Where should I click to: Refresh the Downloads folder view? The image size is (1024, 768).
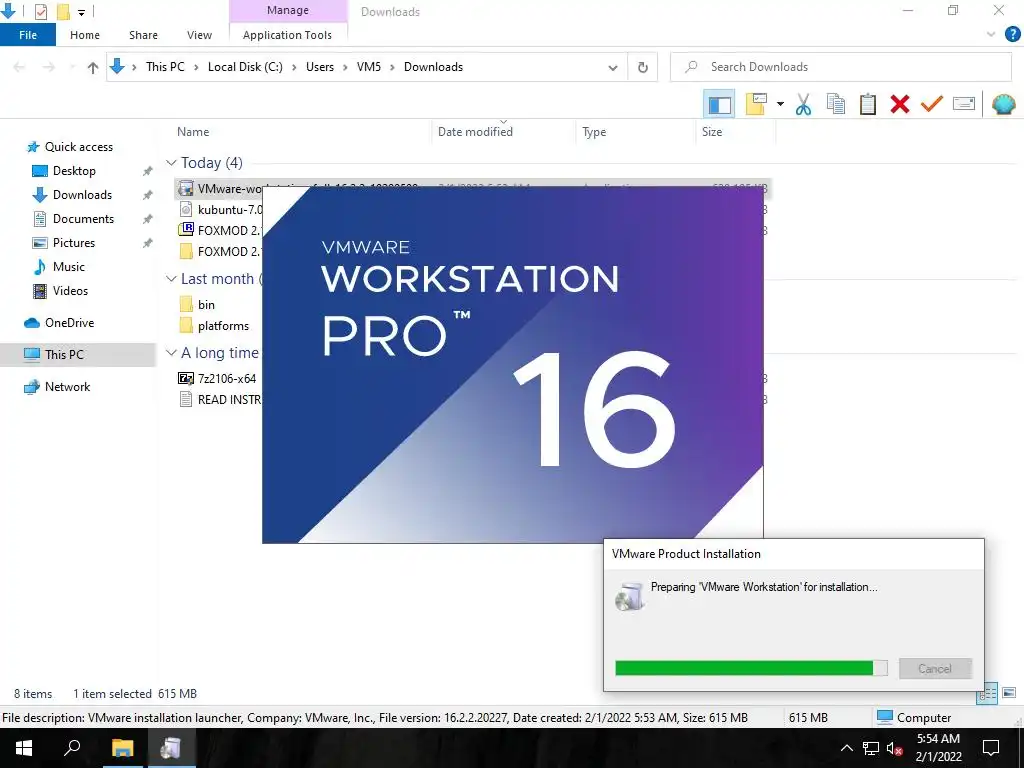[x=643, y=67]
